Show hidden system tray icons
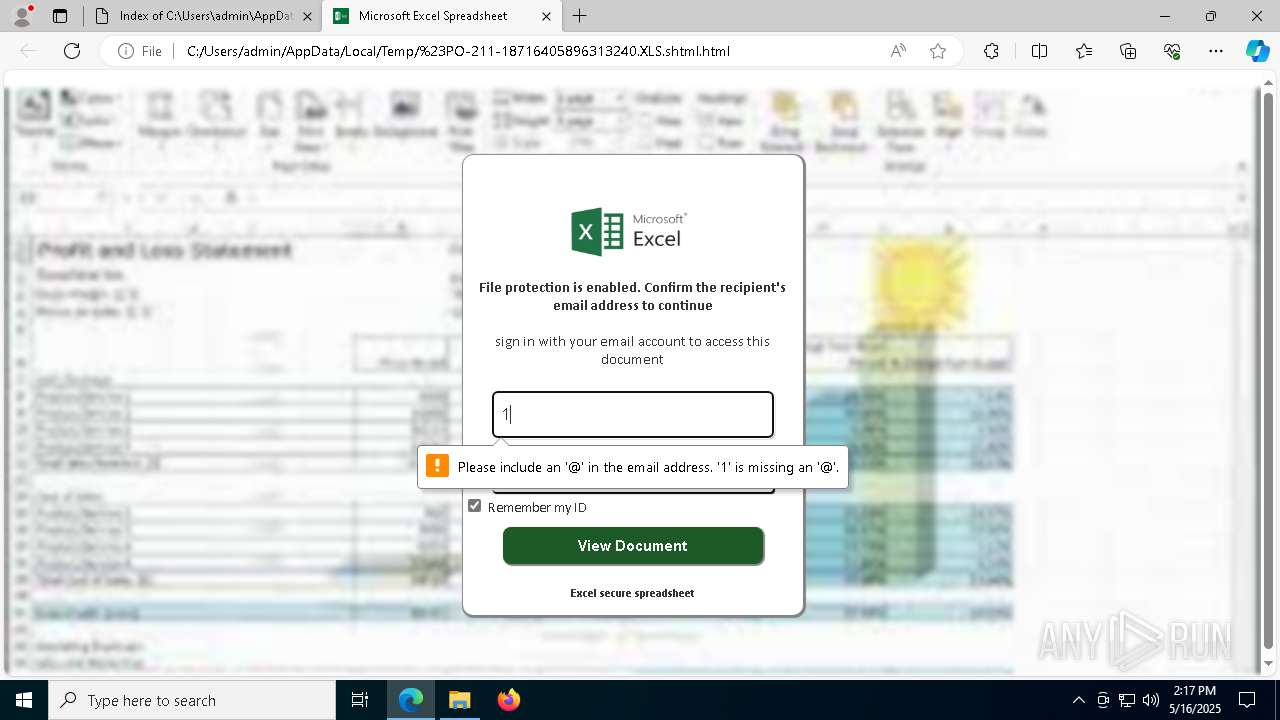 1078,700
